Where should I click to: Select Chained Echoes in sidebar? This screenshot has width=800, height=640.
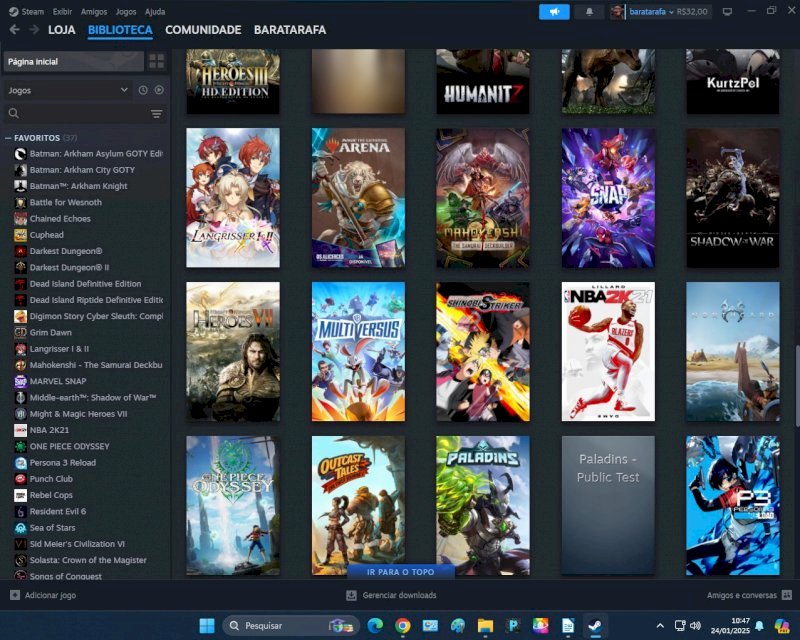(x=60, y=218)
